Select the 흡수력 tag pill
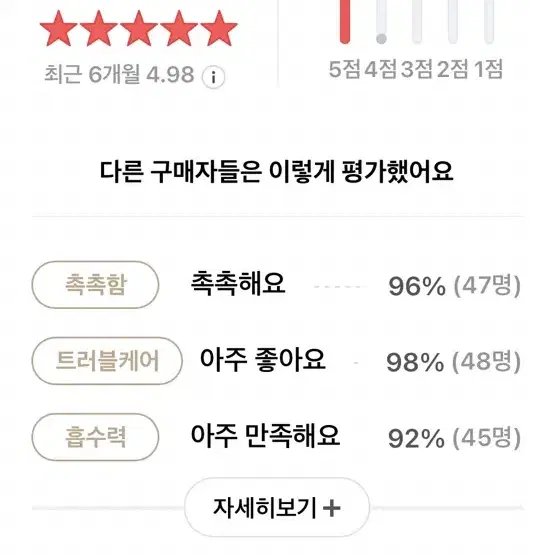 tap(95, 437)
